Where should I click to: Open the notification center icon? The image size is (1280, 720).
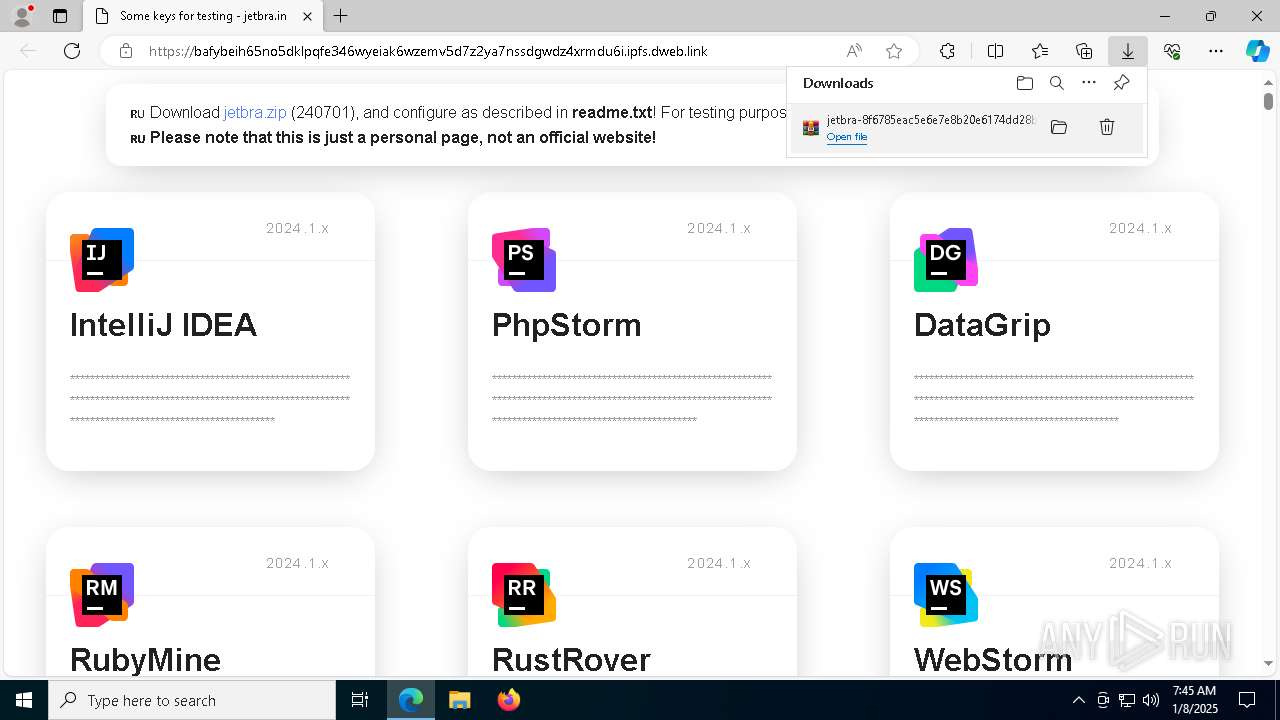pos(1247,700)
